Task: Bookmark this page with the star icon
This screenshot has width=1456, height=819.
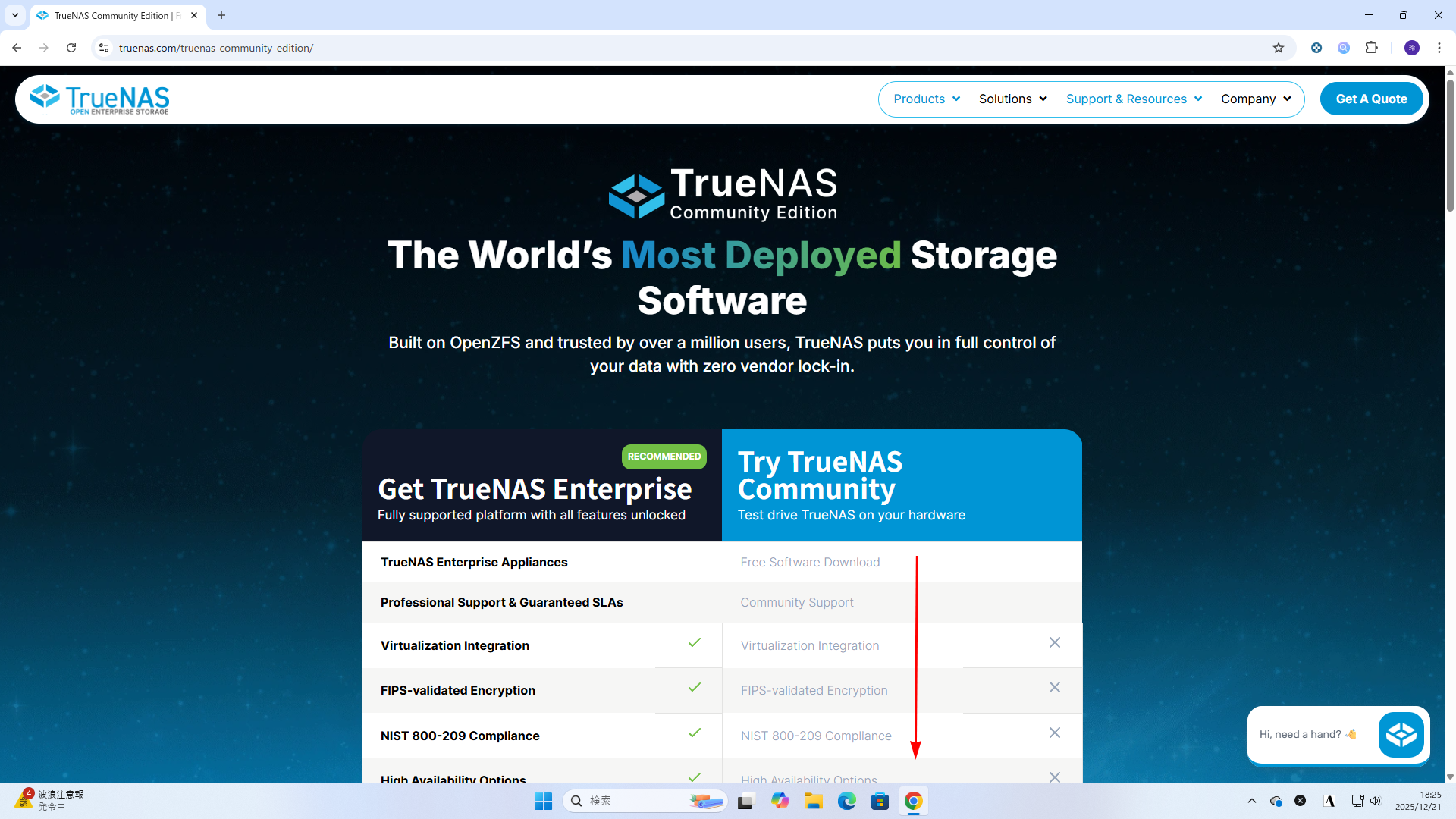Action: pos(1279,48)
